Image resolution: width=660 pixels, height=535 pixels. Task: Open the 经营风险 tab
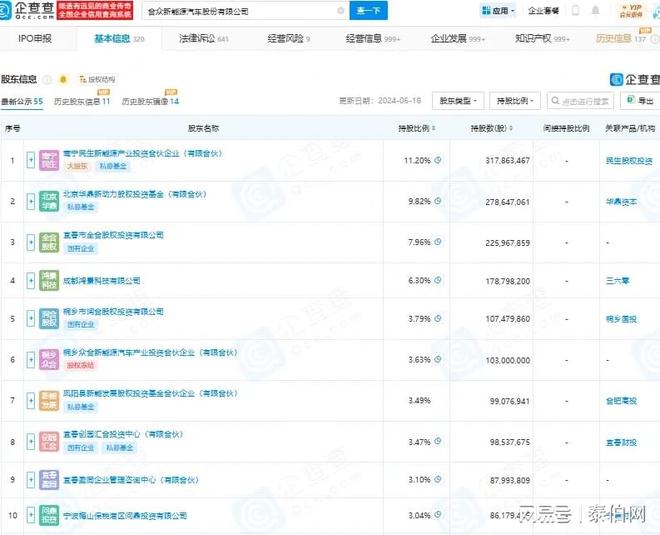pyautogui.click(x=289, y=39)
